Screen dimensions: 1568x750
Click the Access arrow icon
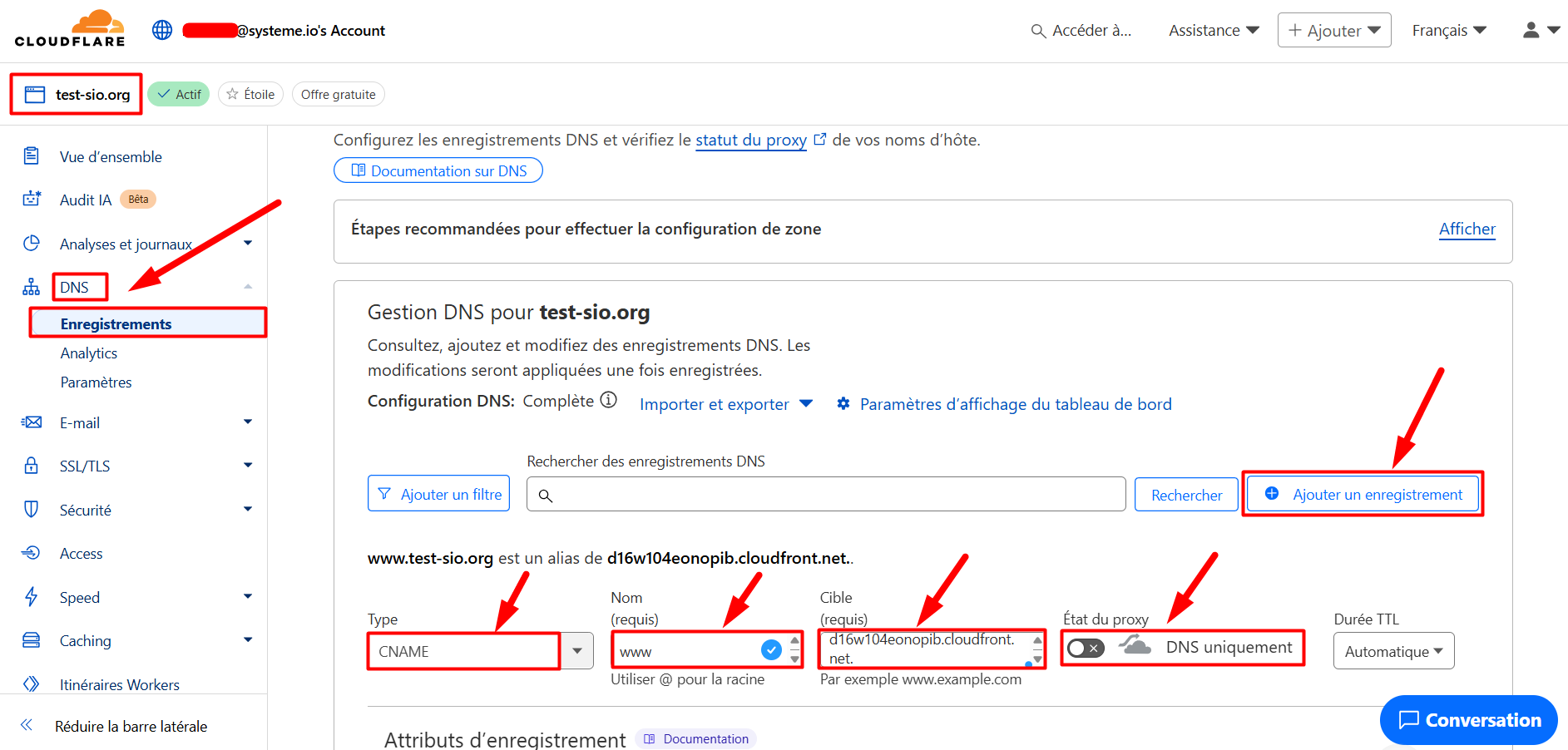coord(32,553)
